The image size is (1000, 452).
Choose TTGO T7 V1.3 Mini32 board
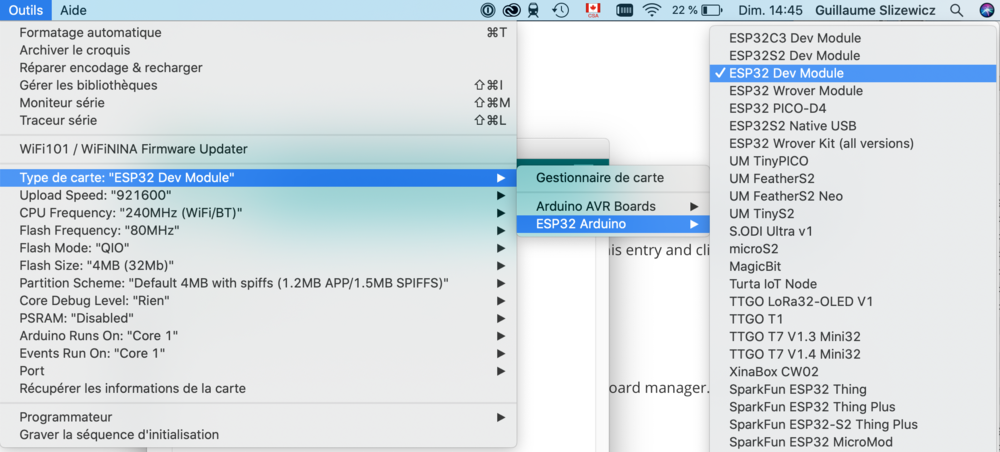853,336
